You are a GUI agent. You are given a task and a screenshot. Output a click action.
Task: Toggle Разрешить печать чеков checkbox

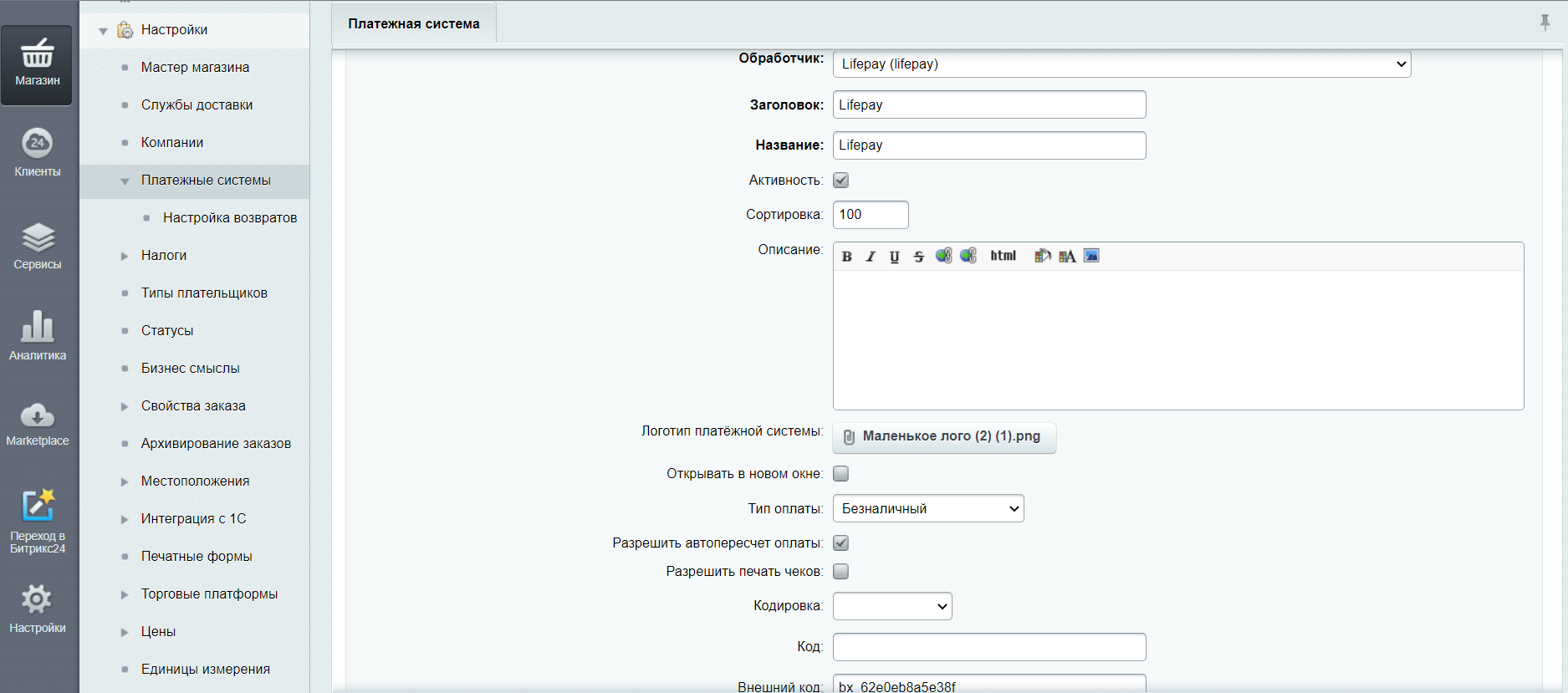click(x=841, y=571)
